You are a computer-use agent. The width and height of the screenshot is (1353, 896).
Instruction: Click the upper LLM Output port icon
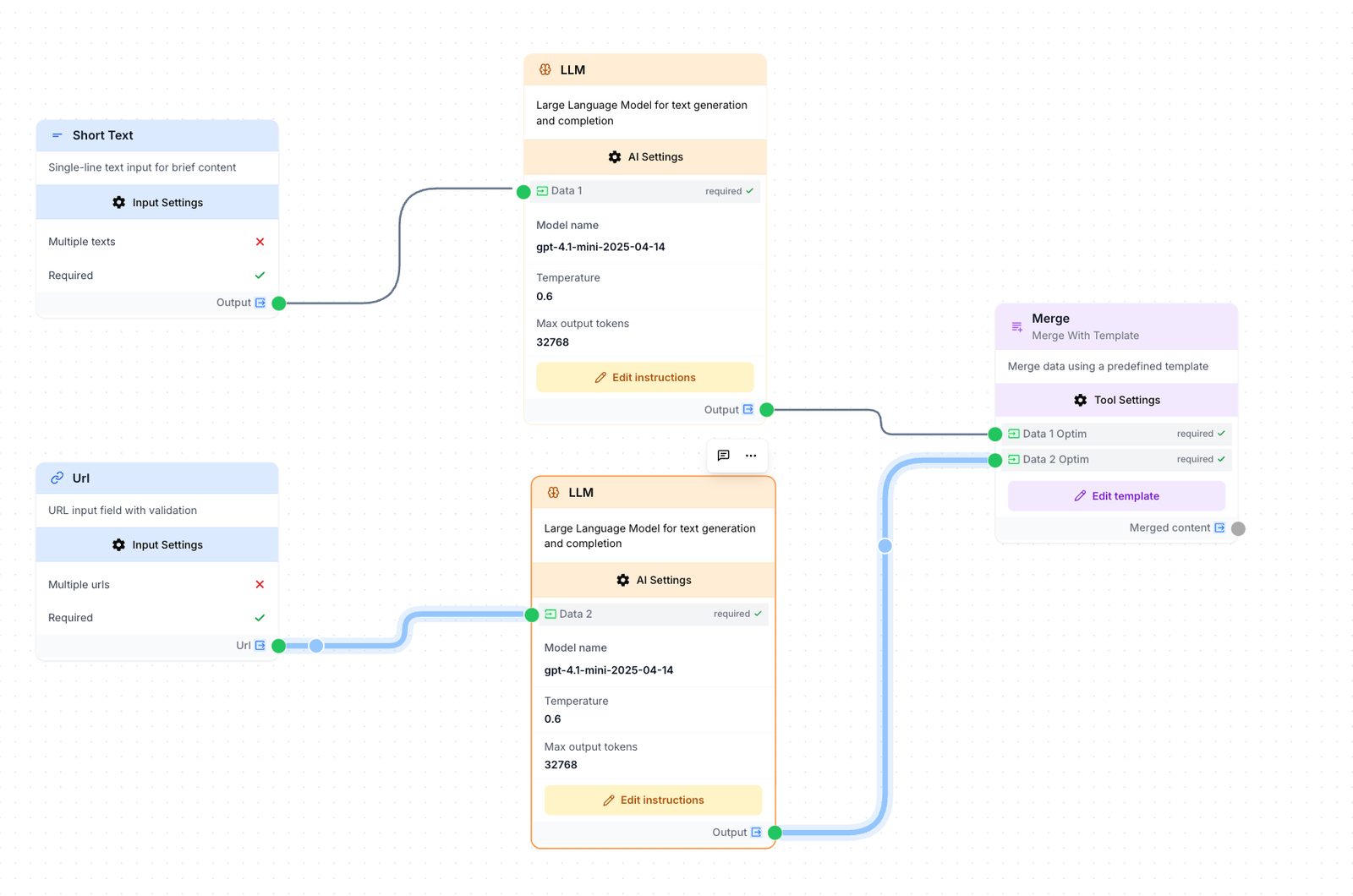point(748,410)
